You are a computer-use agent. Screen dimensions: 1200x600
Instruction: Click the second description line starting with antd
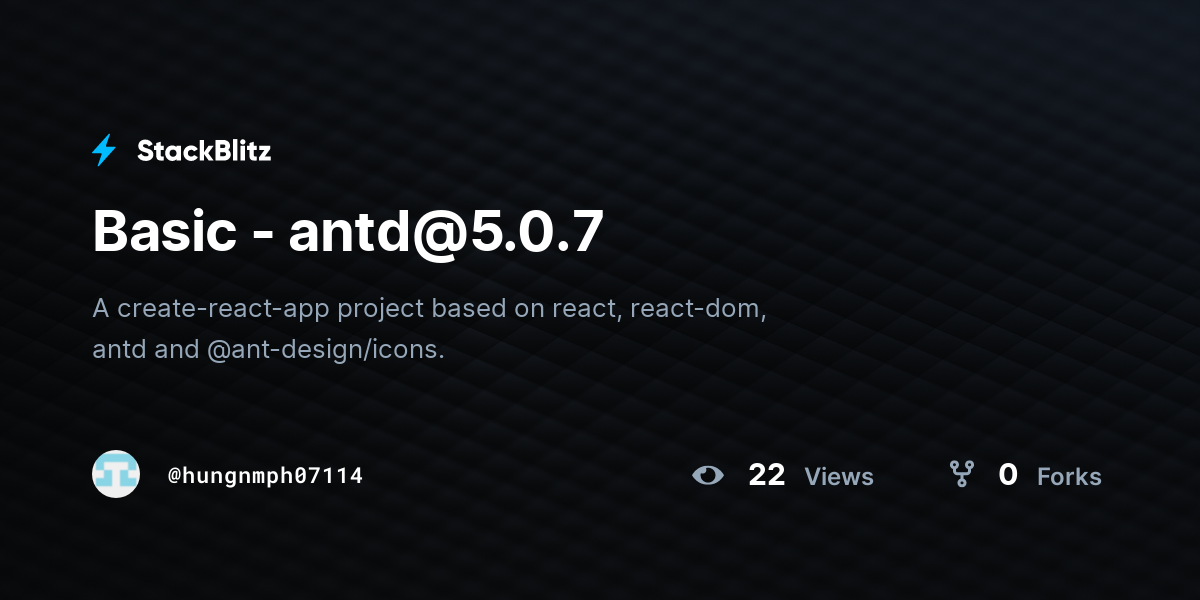268,351
